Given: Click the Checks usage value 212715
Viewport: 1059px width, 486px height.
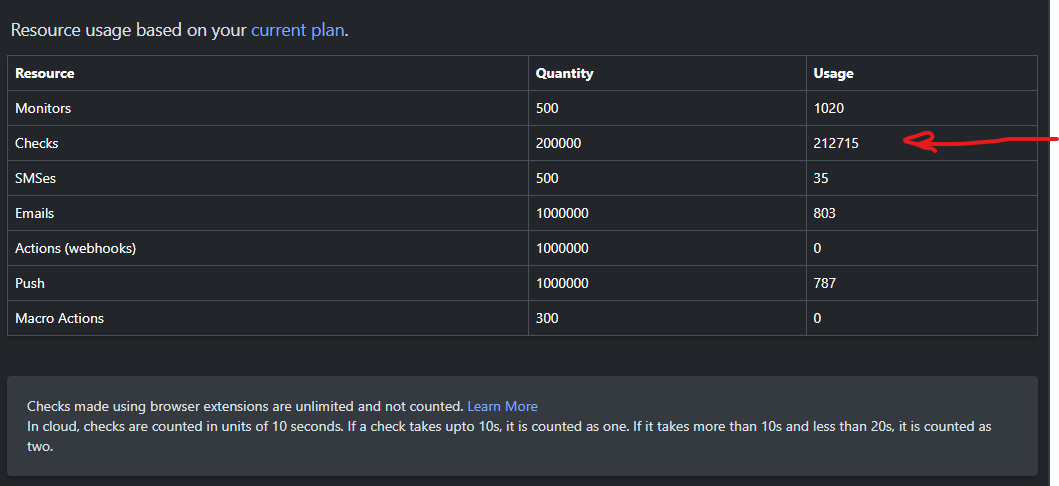Looking at the screenshot, I should pyautogui.click(x=836, y=143).
